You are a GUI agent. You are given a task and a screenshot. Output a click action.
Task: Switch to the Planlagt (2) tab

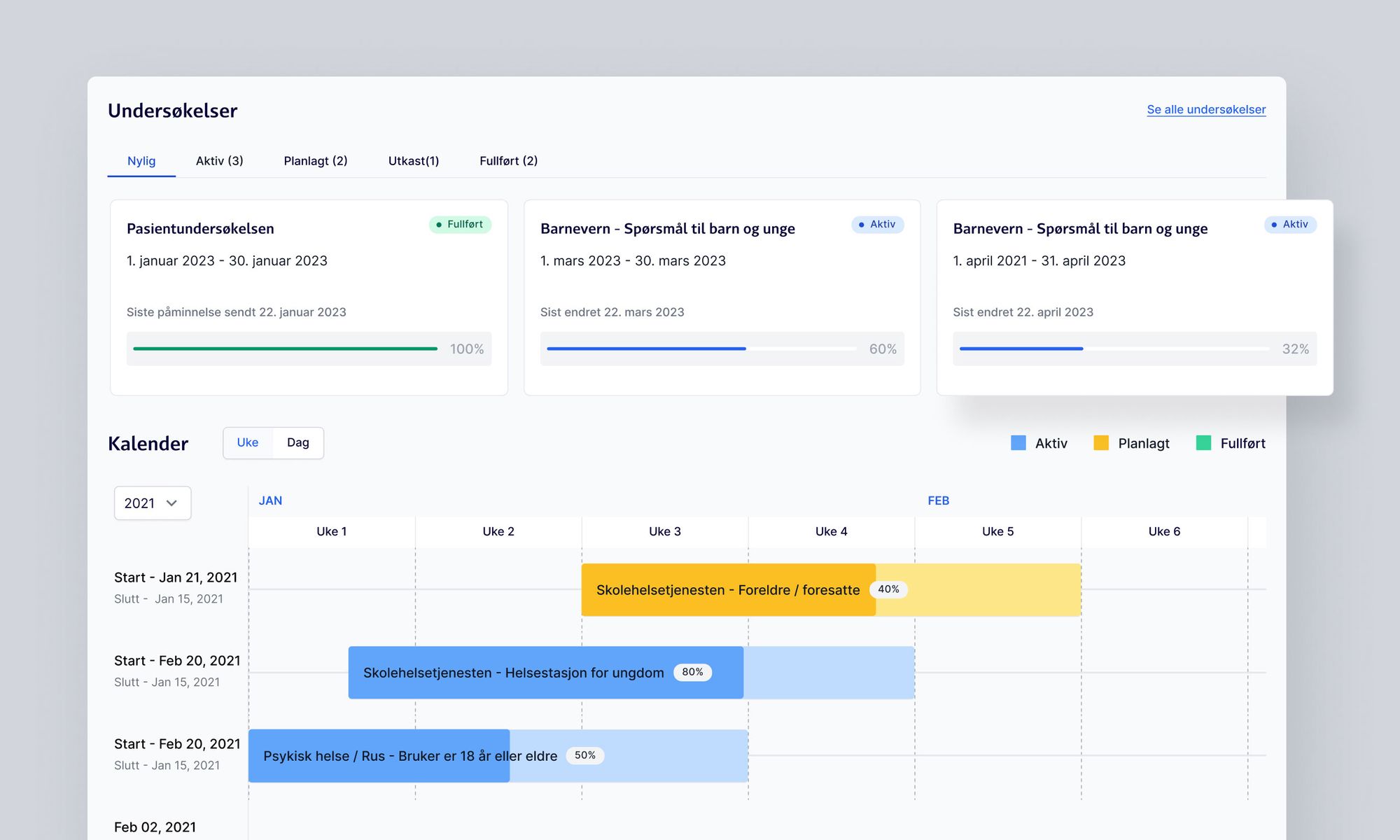316,161
